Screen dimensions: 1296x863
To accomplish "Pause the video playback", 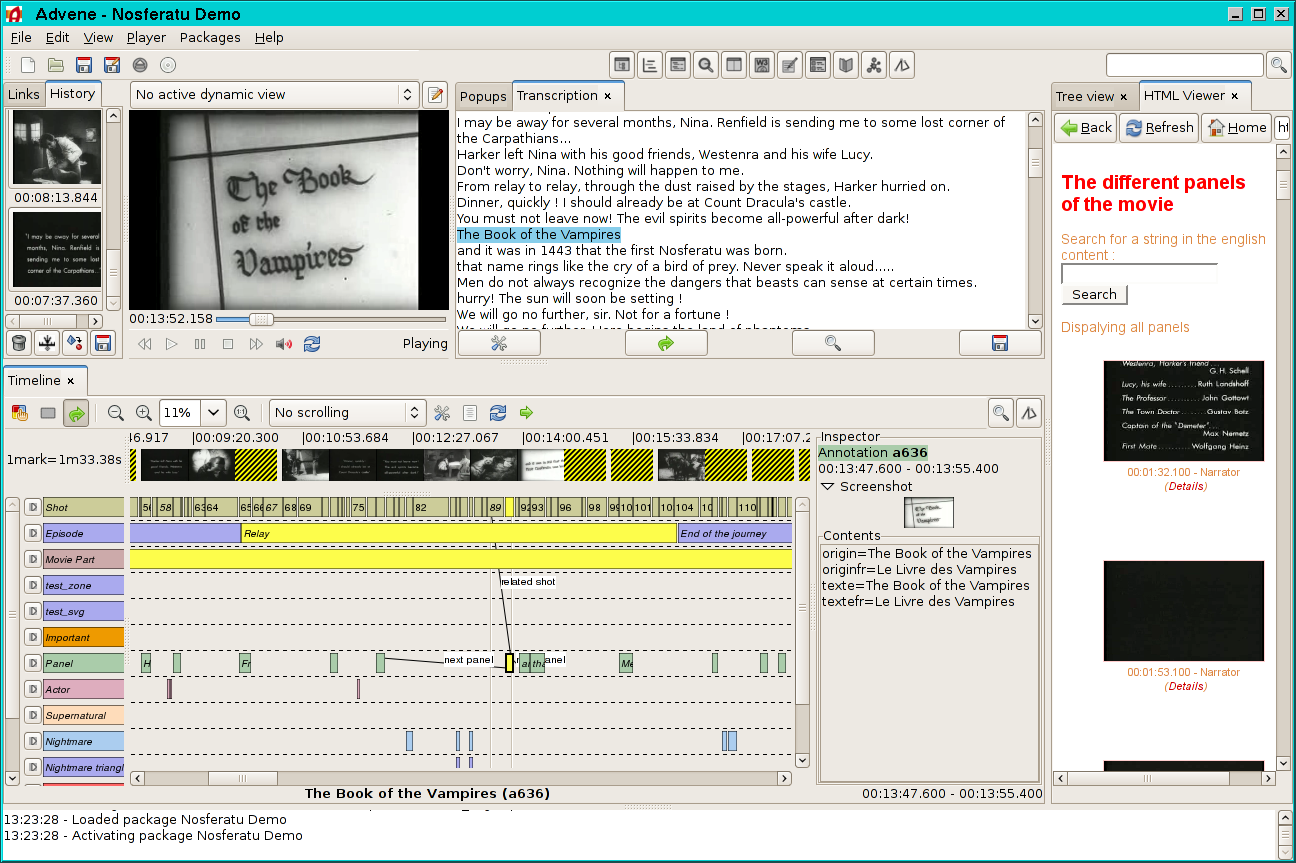I will coord(200,344).
